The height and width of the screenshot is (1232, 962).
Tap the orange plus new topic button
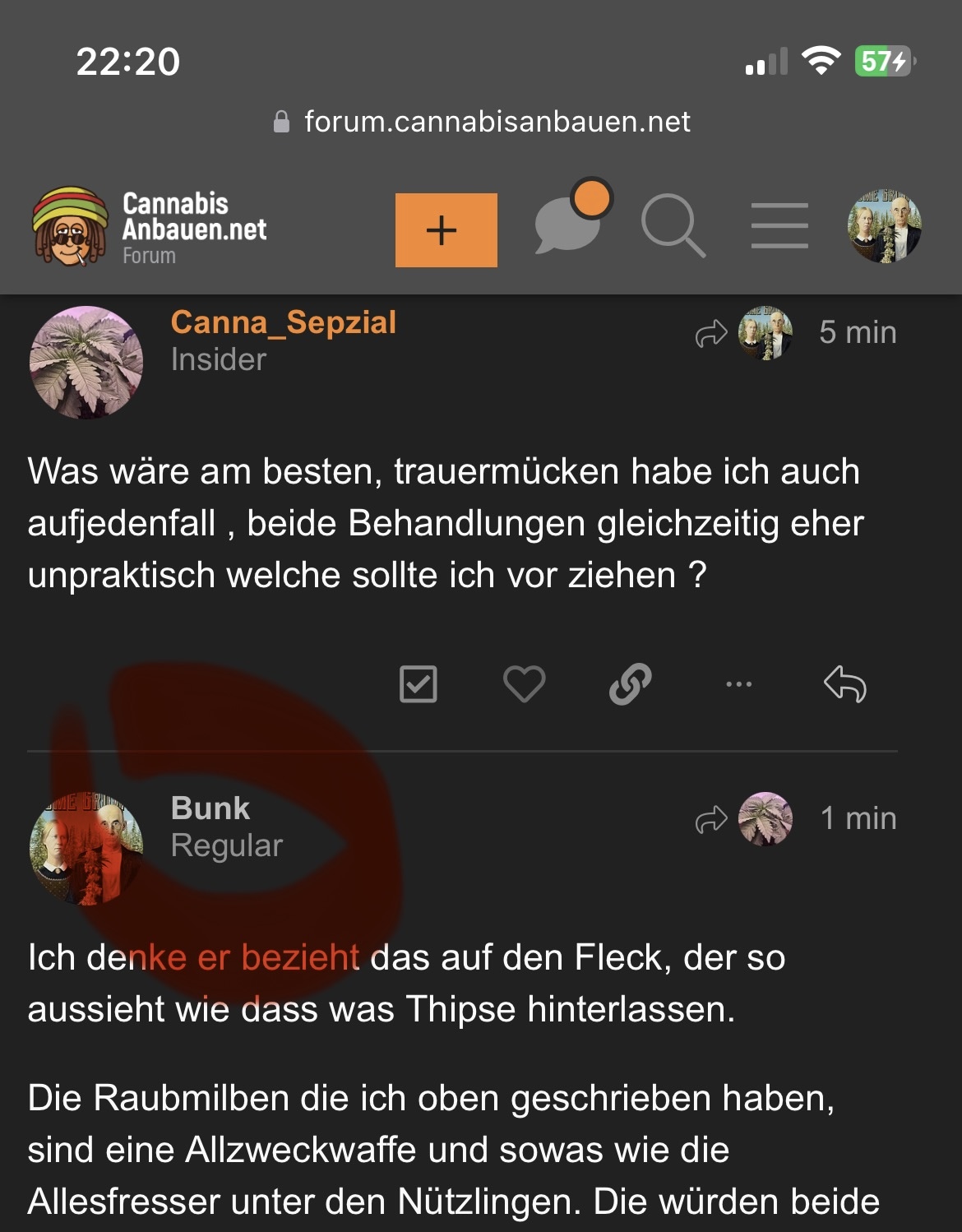tap(446, 230)
